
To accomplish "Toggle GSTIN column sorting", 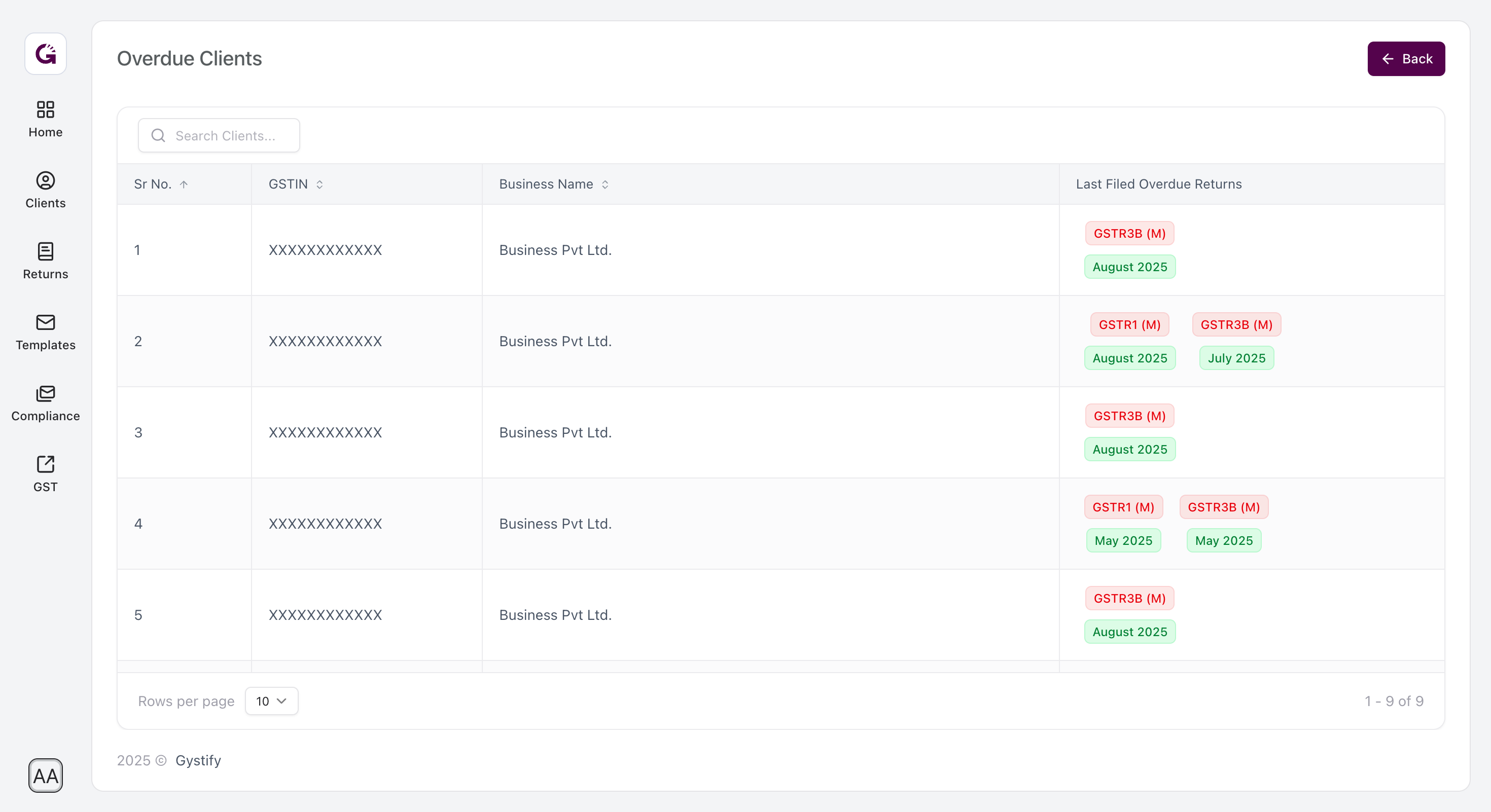I will (x=319, y=184).
